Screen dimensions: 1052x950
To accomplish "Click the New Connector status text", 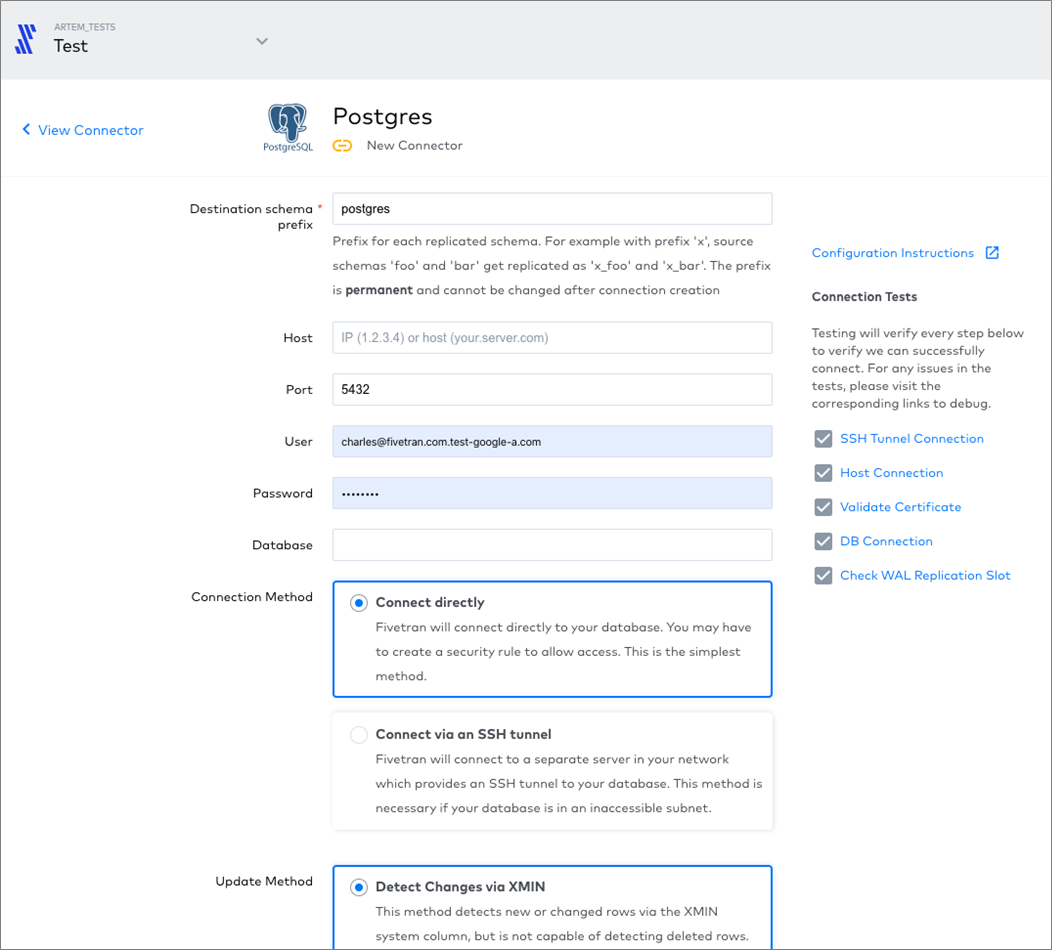I will point(415,146).
